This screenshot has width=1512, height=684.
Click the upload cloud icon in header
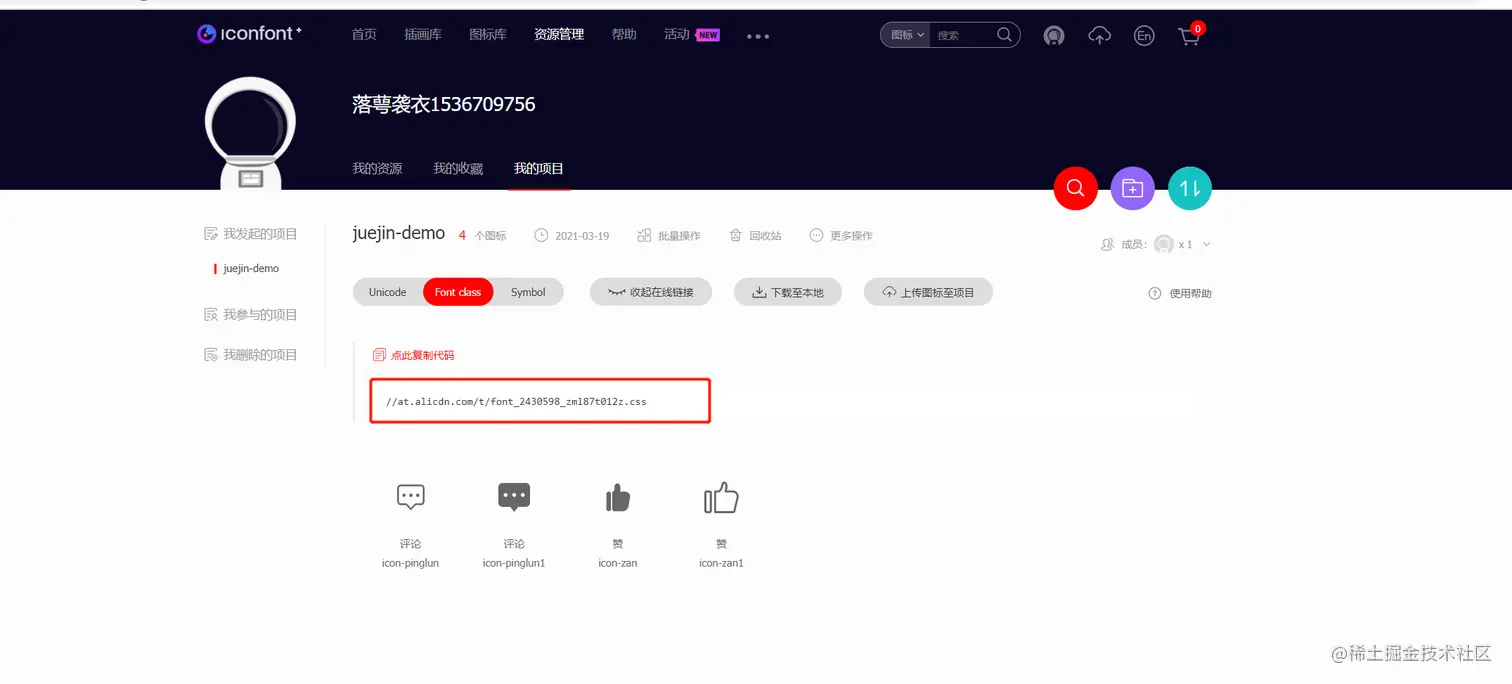coord(1099,35)
